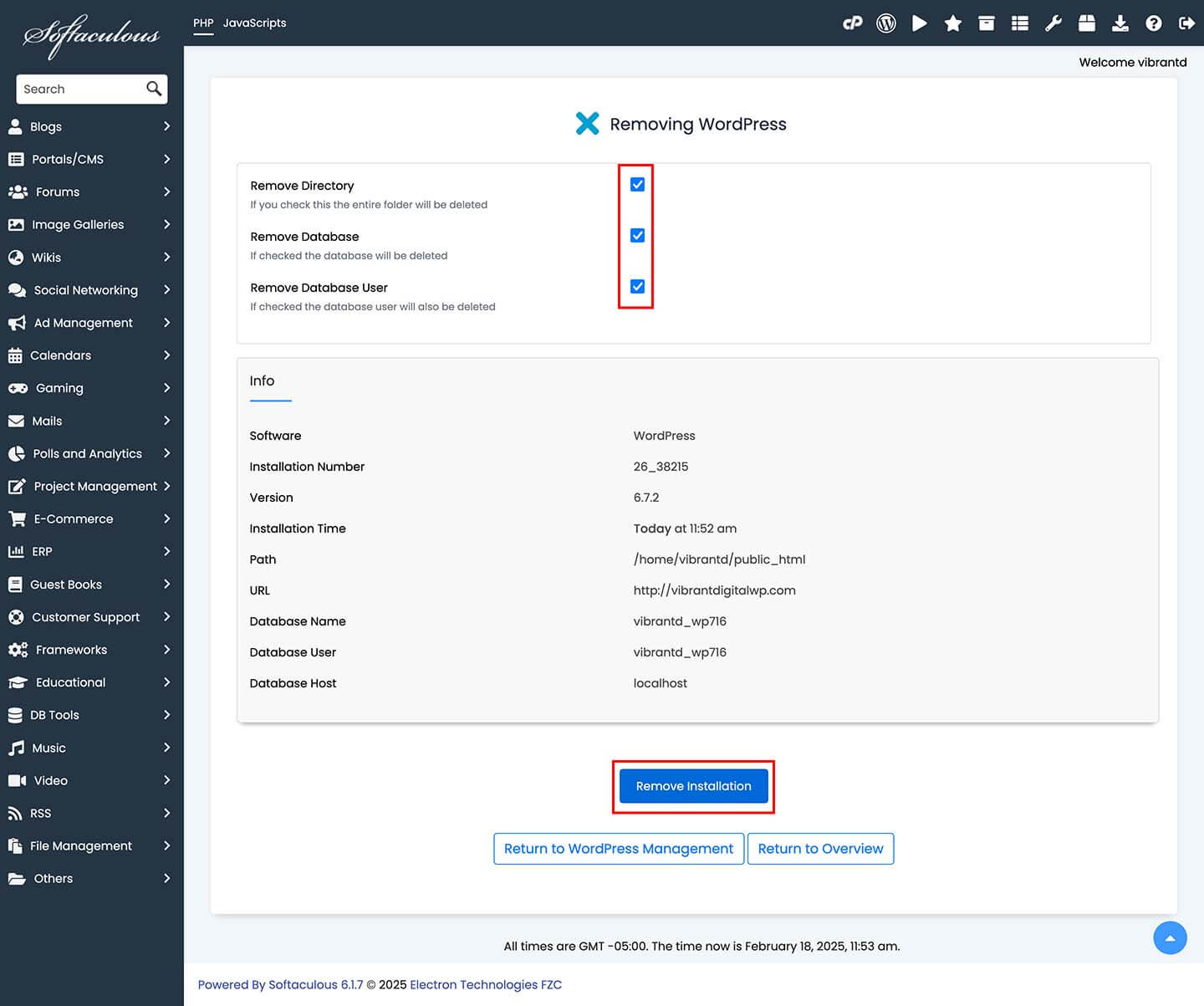
Task: Expand the Project Management chevron
Action: tap(167, 486)
